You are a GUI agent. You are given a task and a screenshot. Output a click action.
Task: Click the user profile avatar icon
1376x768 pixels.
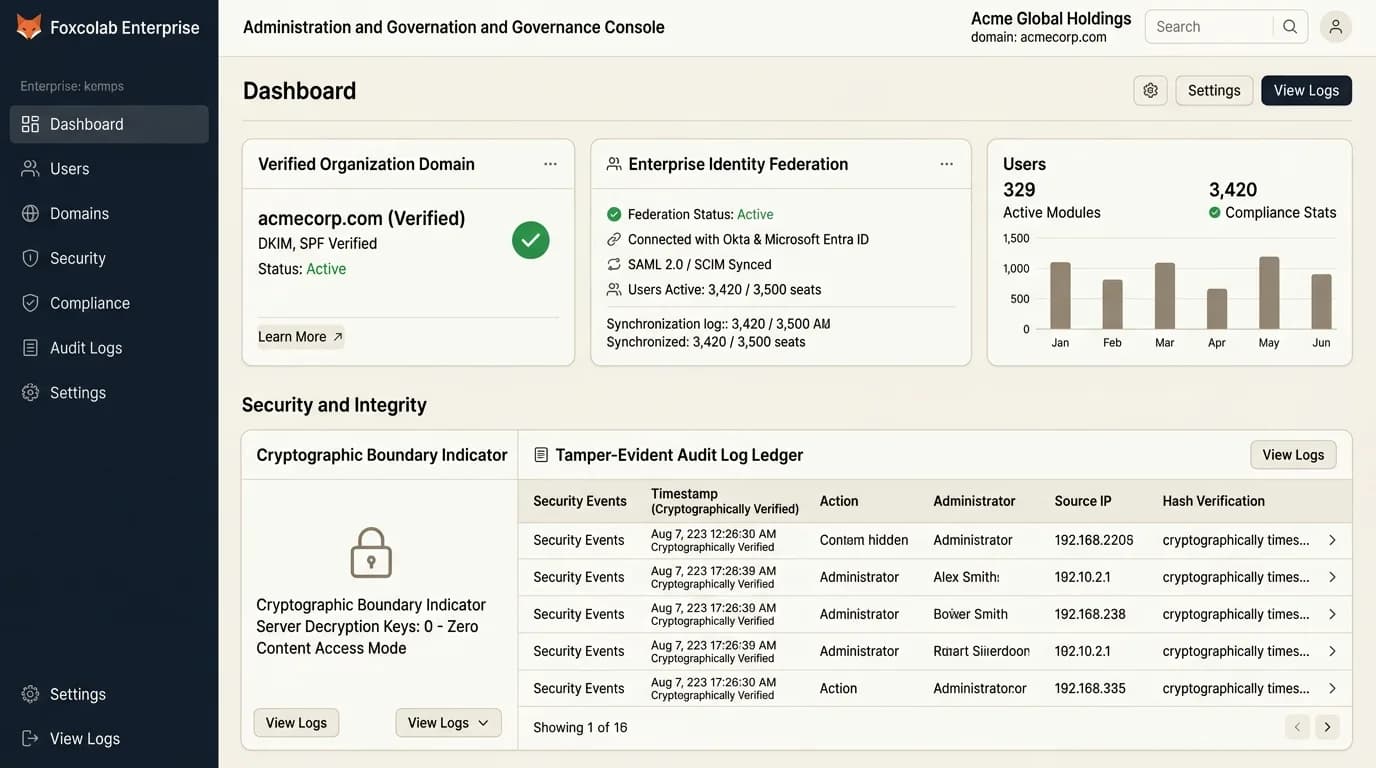click(x=1335, y=27)
